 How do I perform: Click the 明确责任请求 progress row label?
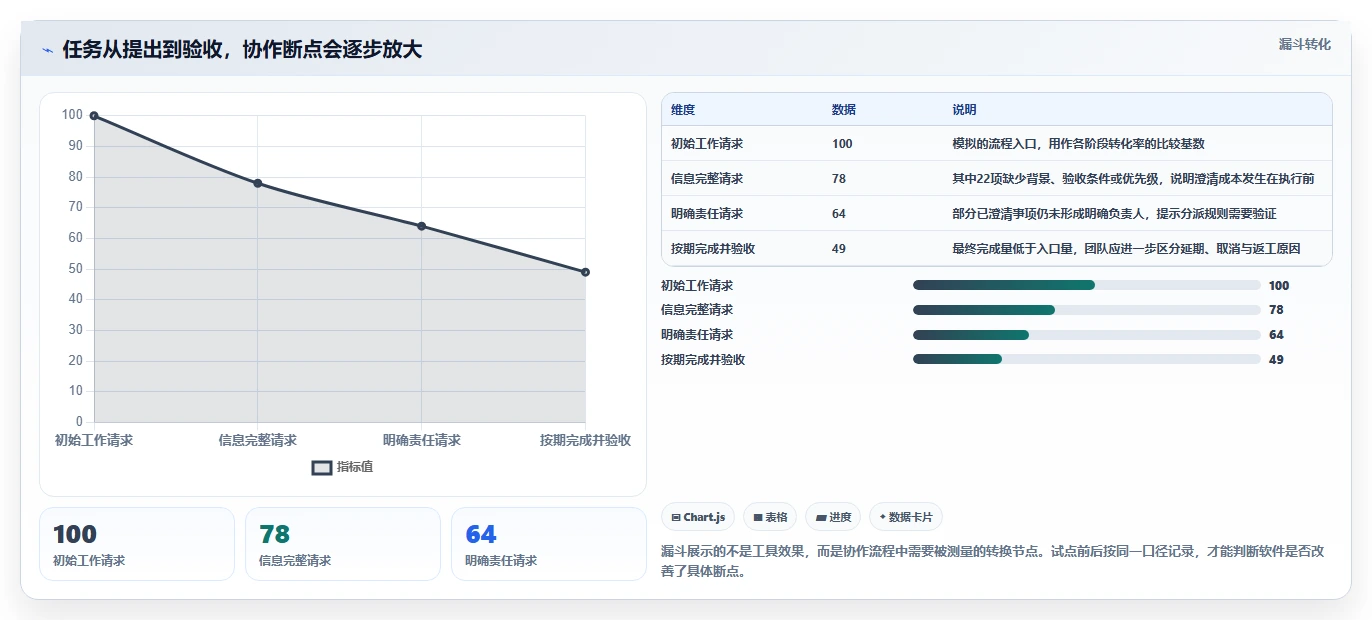[697, 335]
